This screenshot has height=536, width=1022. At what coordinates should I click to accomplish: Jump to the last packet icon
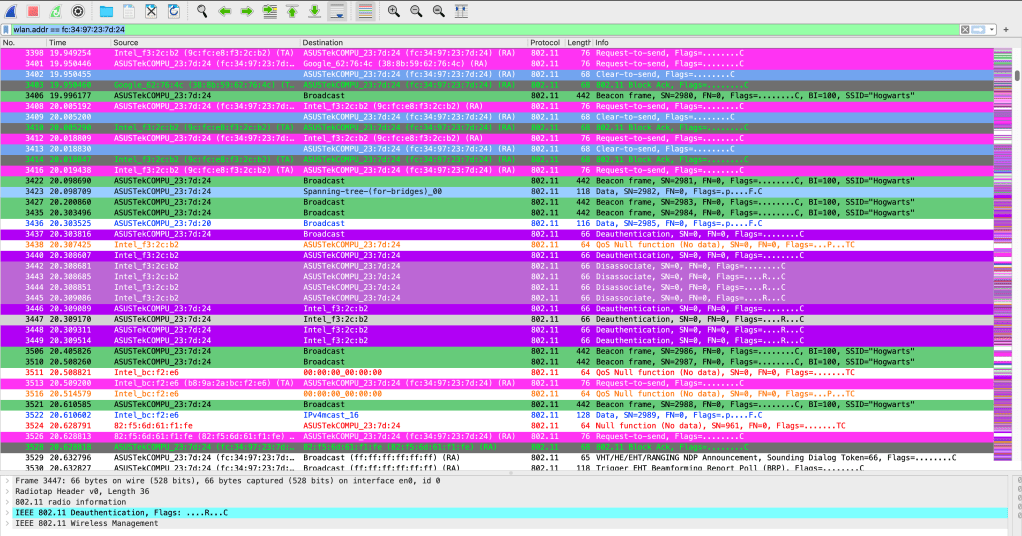(x=315, y=11)
